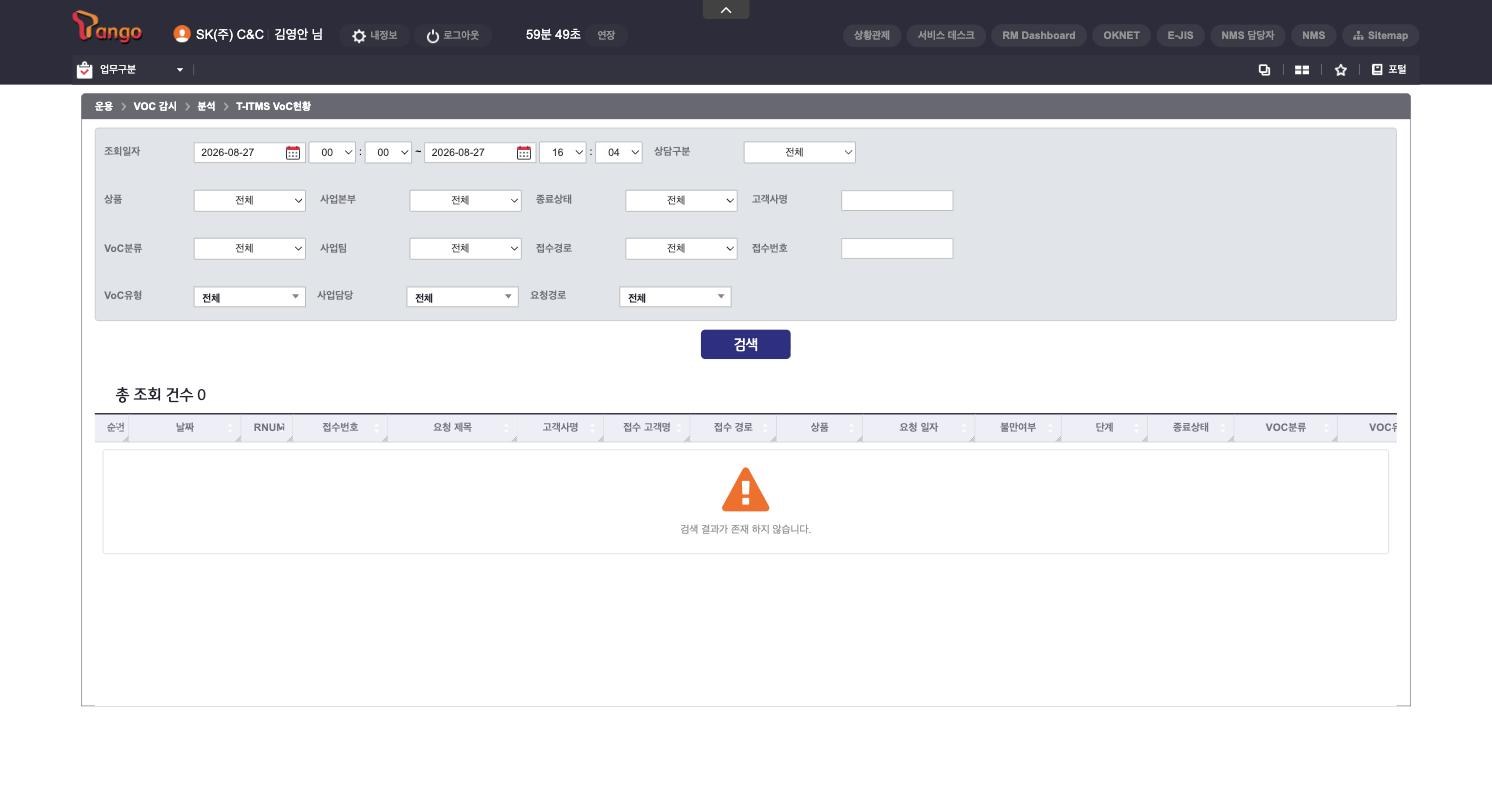
Task: Open the Sitemap
Action: (x=1380, y=35)
